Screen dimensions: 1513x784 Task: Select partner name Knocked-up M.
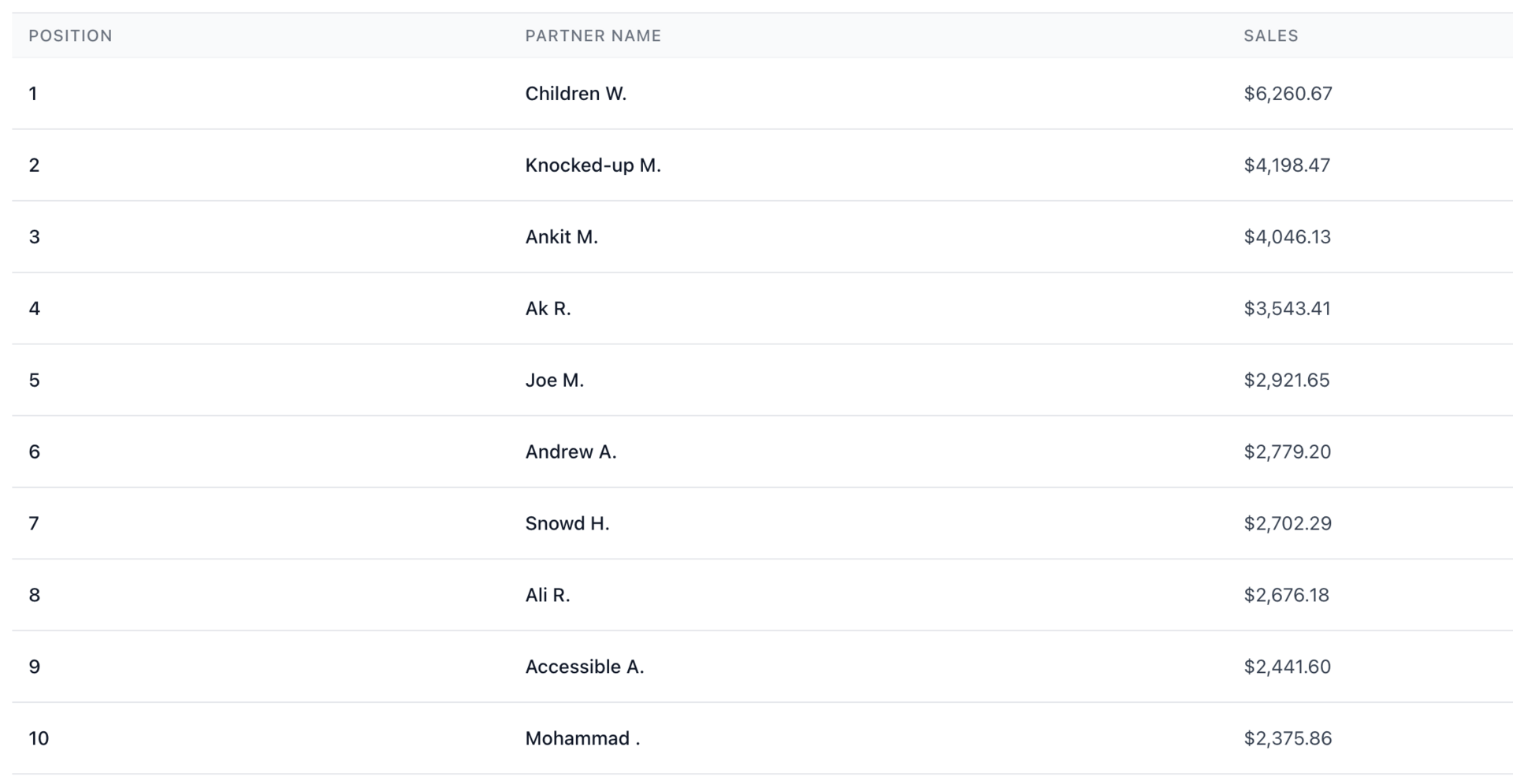tap(593, 165)
